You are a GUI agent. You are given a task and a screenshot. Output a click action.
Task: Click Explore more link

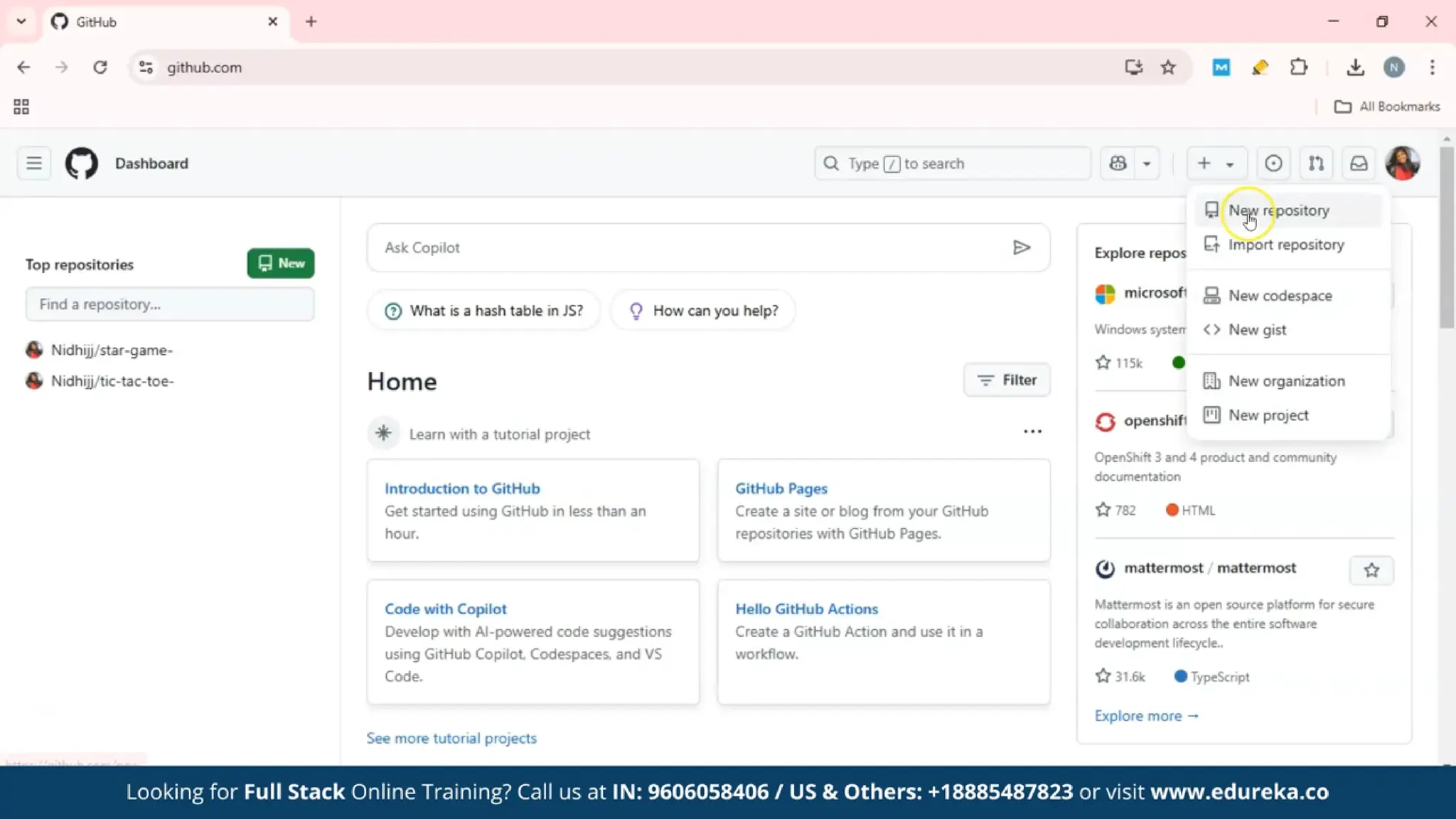pos(1146,716)
